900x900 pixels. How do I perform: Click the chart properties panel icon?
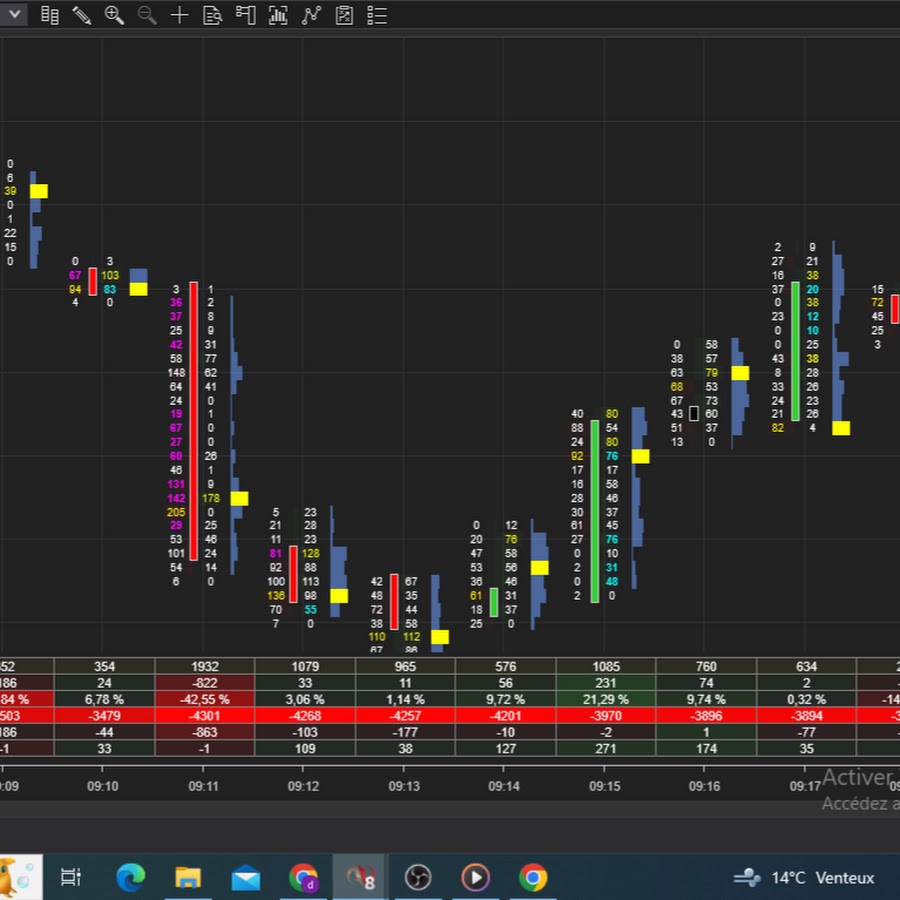246,15
